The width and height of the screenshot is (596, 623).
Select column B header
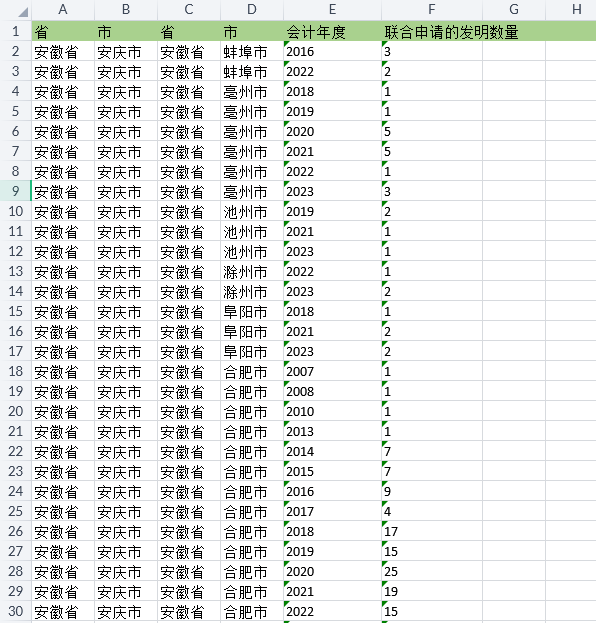click(126, 10)
